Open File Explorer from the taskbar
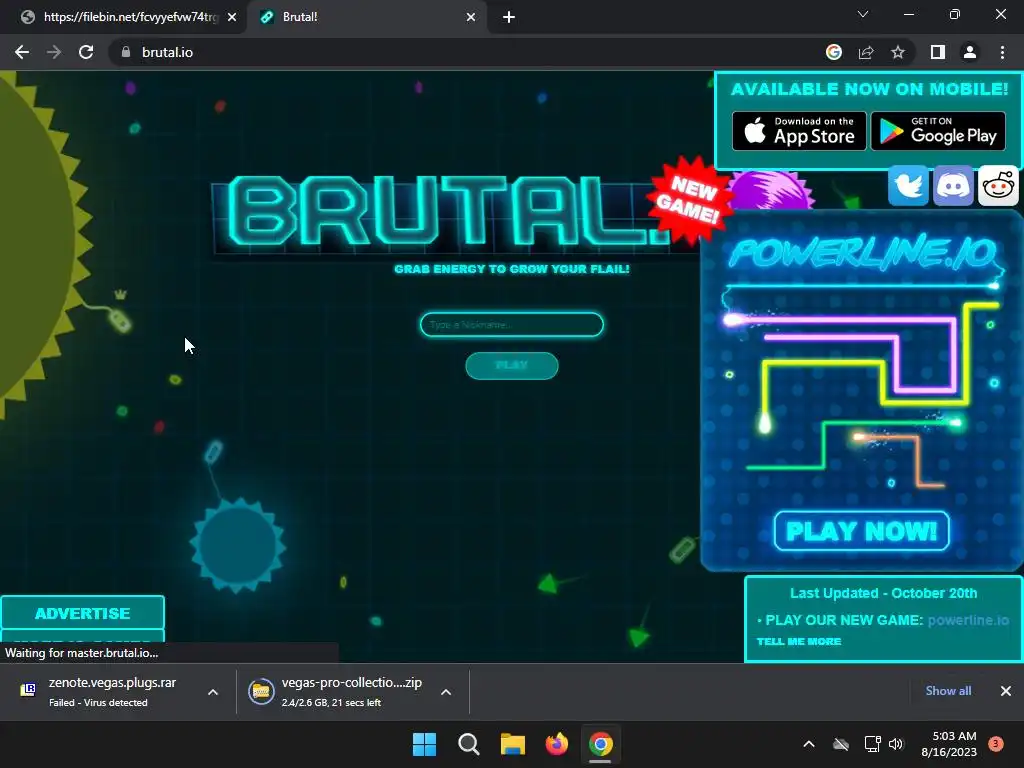The image size is (1024, 768). [x=513, y=744]
